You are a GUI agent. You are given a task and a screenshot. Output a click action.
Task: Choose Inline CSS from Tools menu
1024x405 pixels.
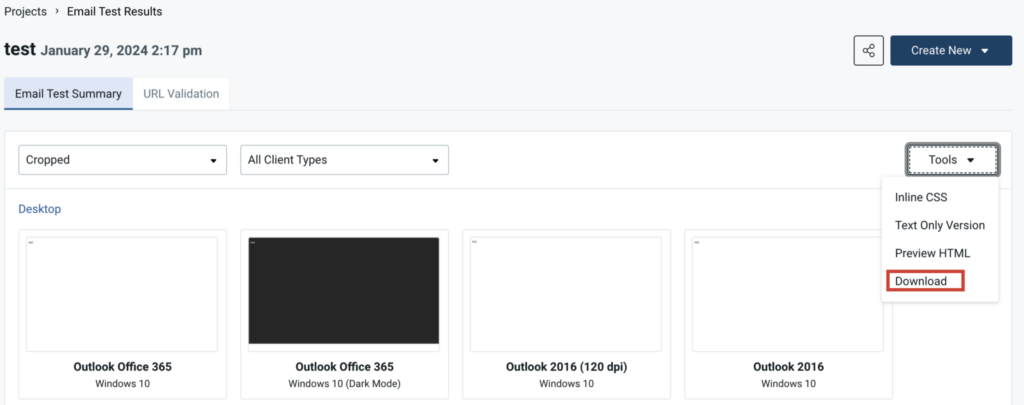[x=921, y=197]
